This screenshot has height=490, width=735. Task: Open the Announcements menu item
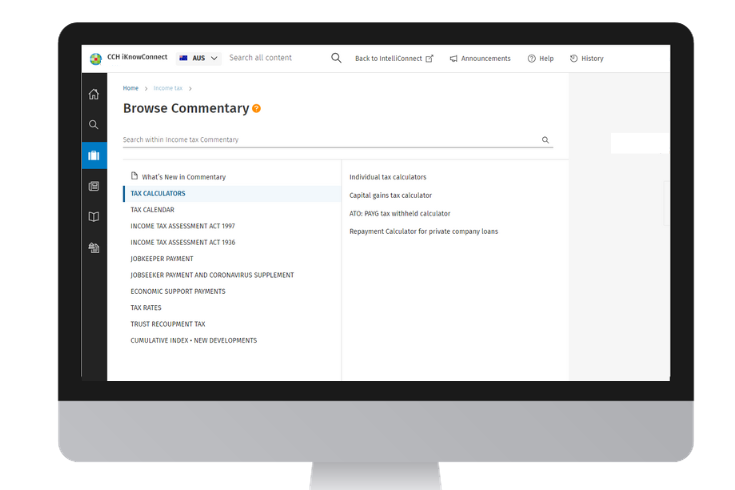480,59
